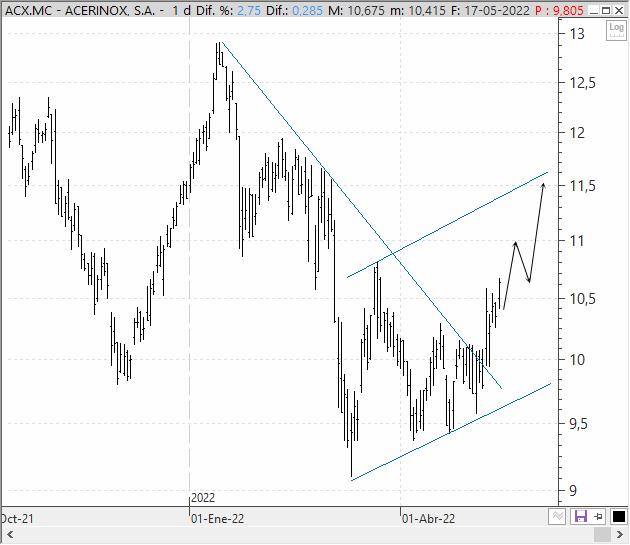Click the 11 price axis label

577,241
